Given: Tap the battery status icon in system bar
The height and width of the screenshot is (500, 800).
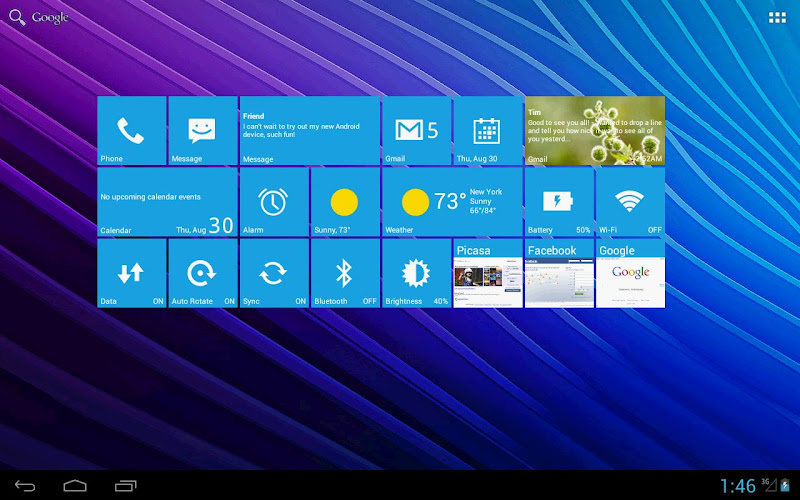Looking at the screenshot, I should (784, 485).
